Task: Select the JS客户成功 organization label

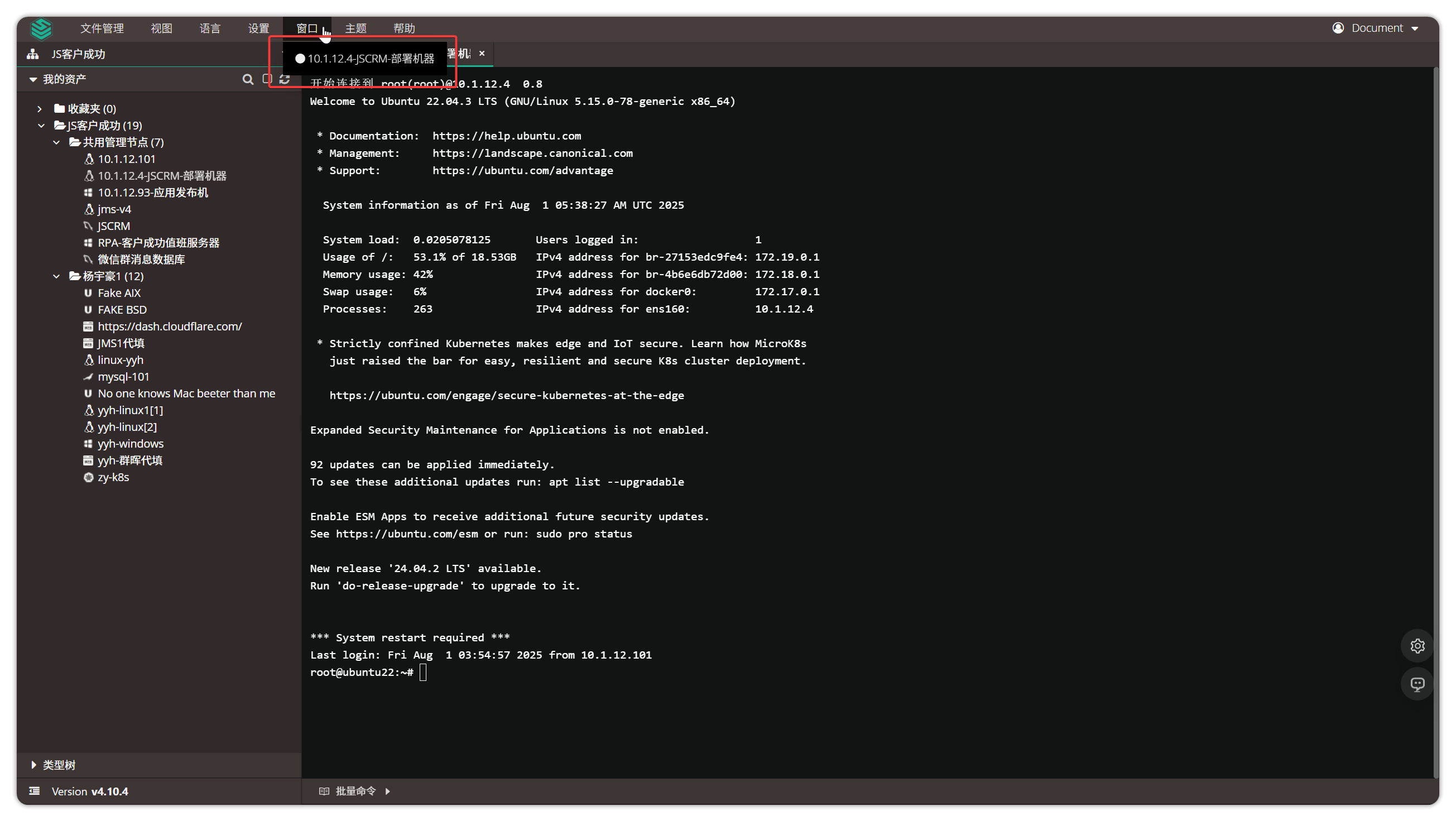Action: pyautogui.click(x=78, y=54)
